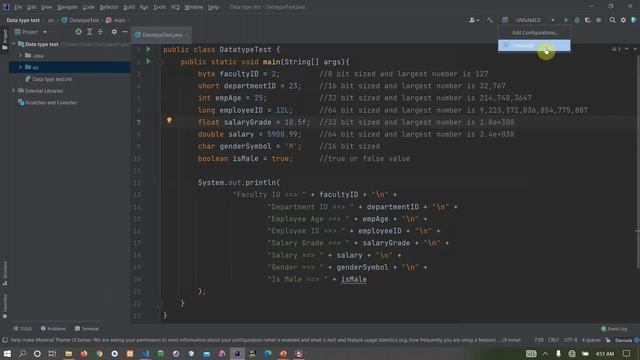Click UTF-8 encoding in status bar
The image size is (640, 360).
point(570,340)
